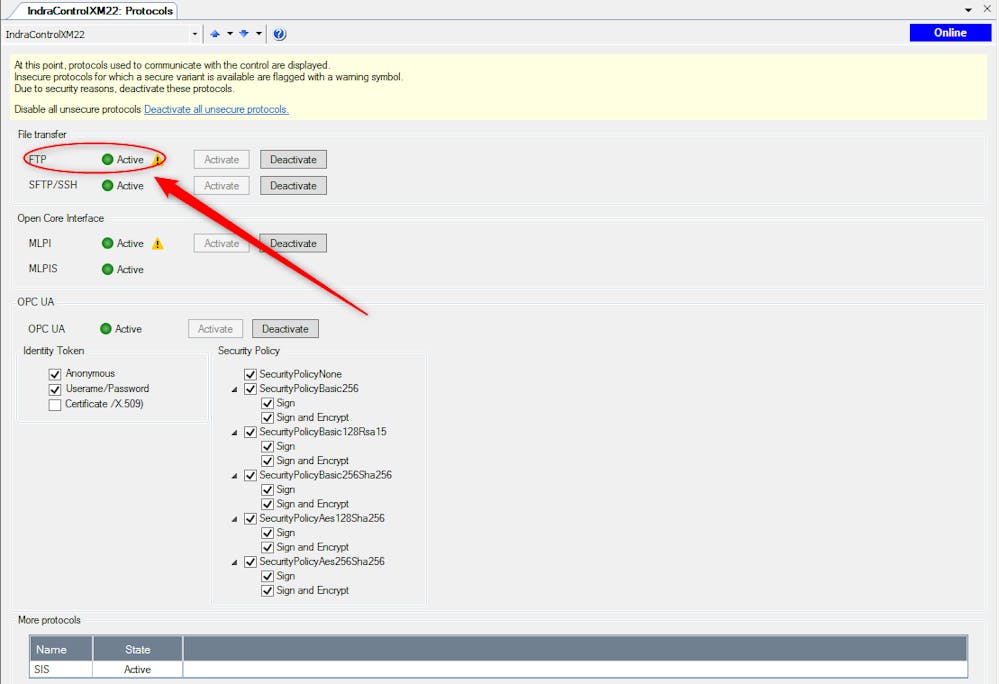The height and width of the screenshot is (684, 999).
Task: Click the Activate button for SFTP/SSH
Action: [x=222, y=185]
